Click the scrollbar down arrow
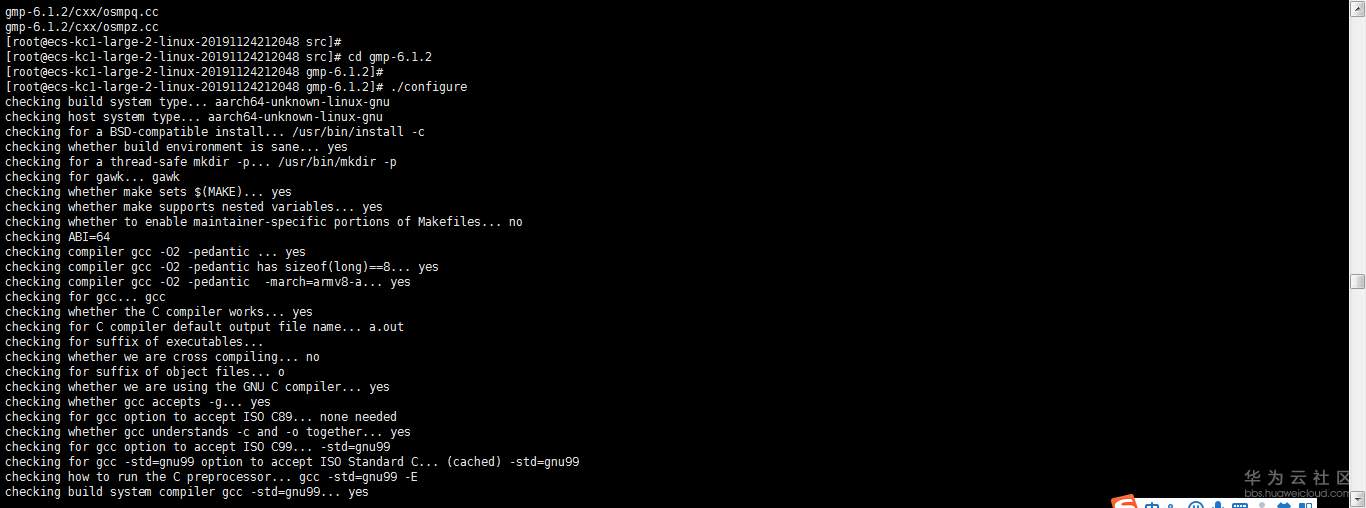Image resolution: width=1366 pixels, height=508 pixels. (1357, 500)
